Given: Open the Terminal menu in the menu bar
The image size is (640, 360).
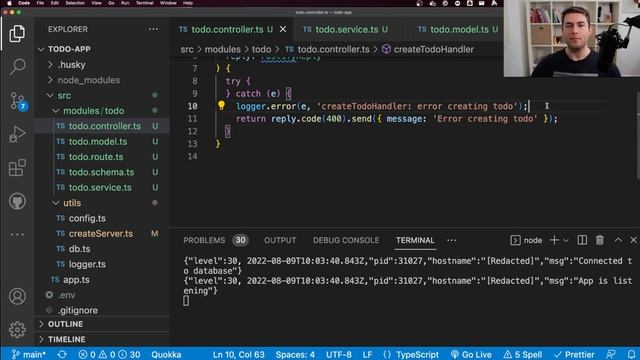Looking at the screenshot, I should pos(144,3).
